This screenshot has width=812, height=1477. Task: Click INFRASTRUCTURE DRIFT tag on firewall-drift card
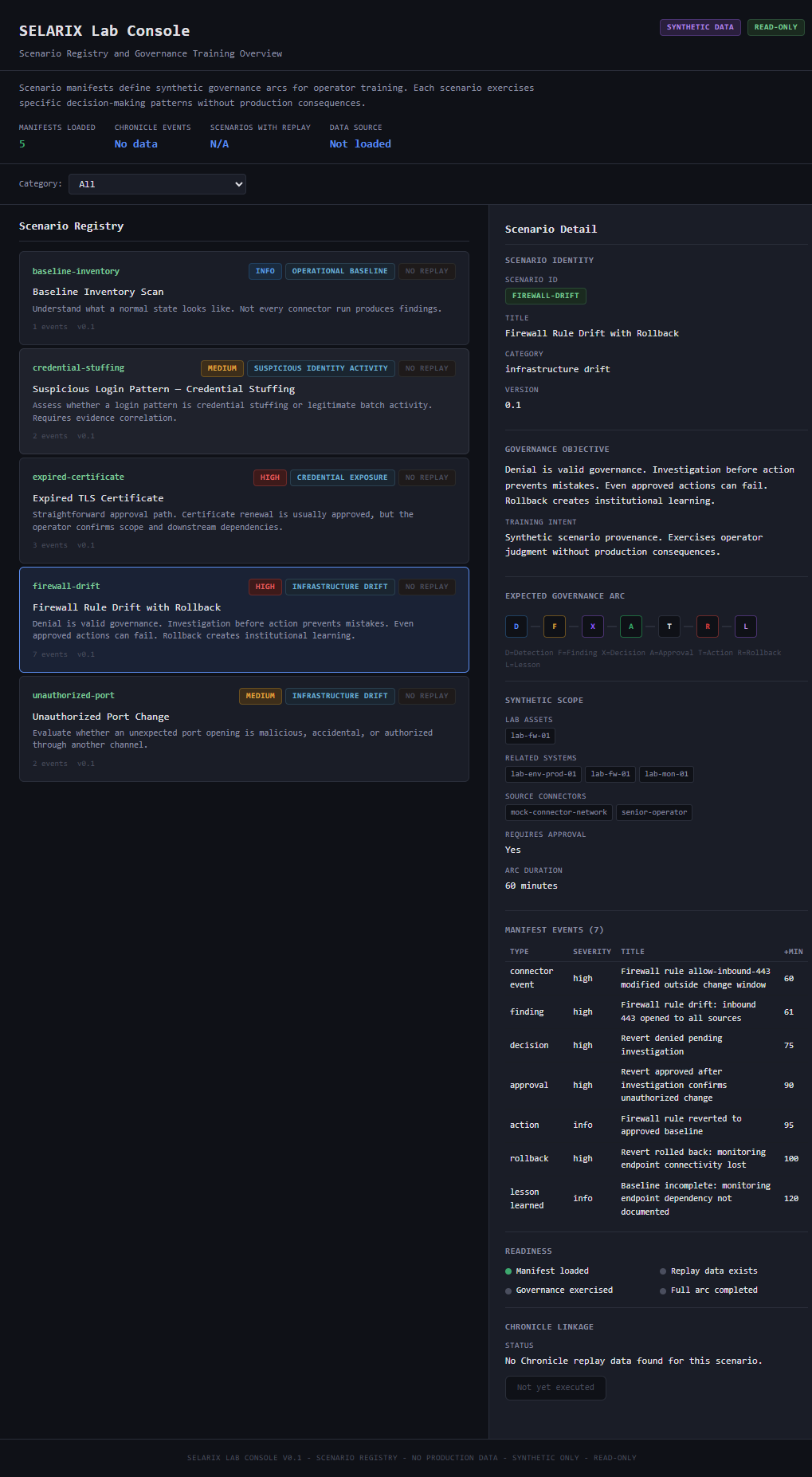pyautogui.click(x=340, y=587)
